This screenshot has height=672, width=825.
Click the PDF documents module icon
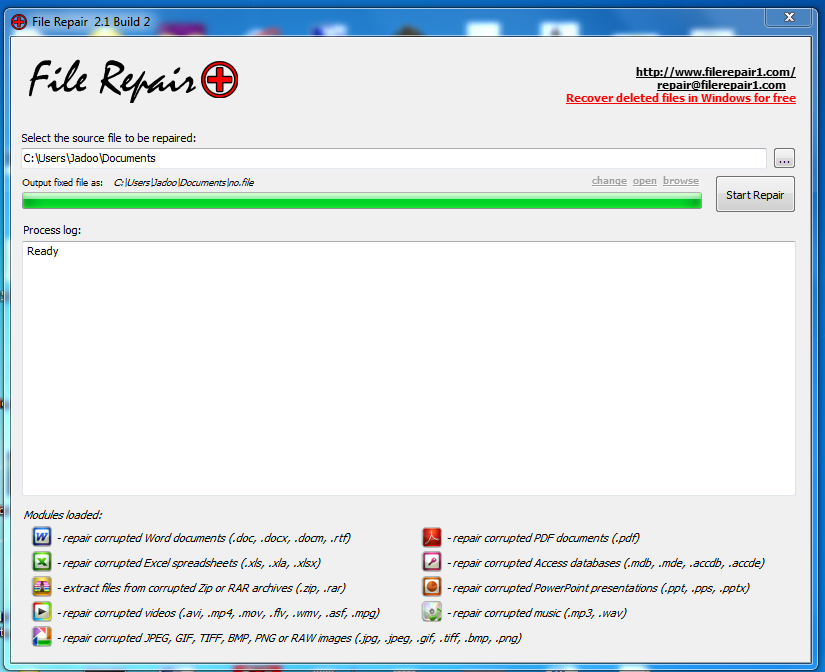click(x=432, y=537)
